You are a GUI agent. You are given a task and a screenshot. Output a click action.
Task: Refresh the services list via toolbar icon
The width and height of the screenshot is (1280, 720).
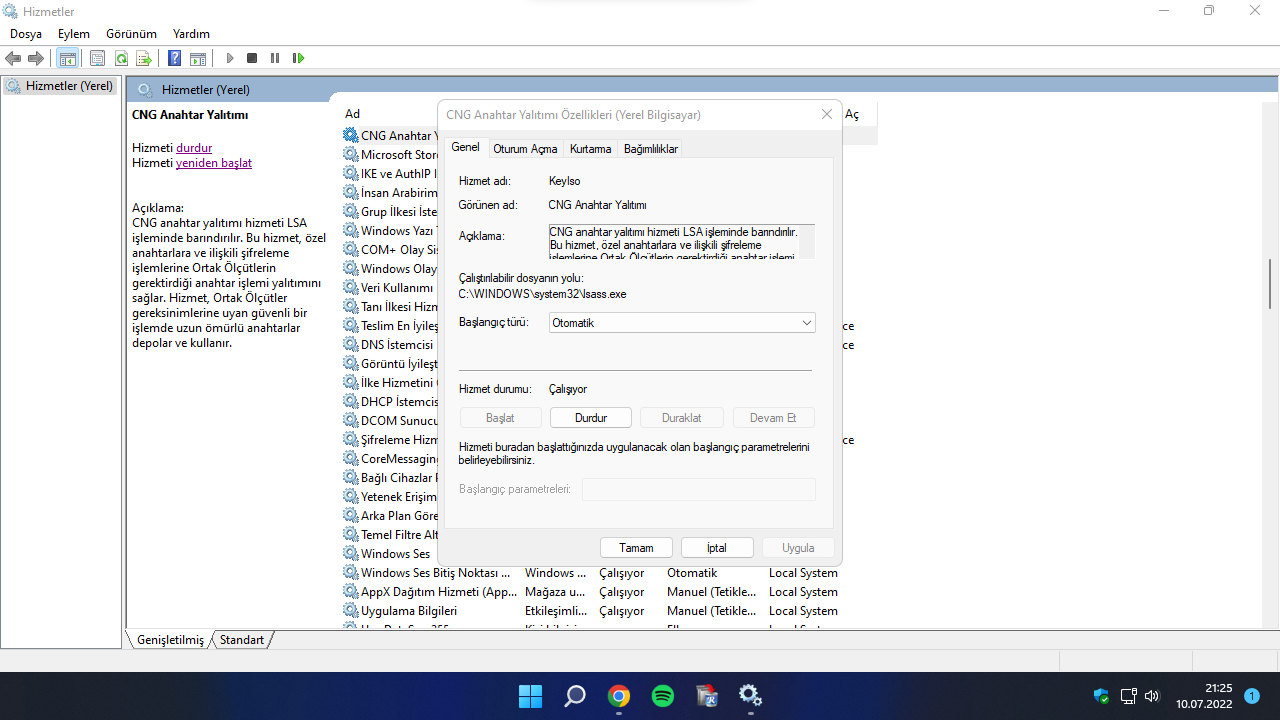point(121,58)
